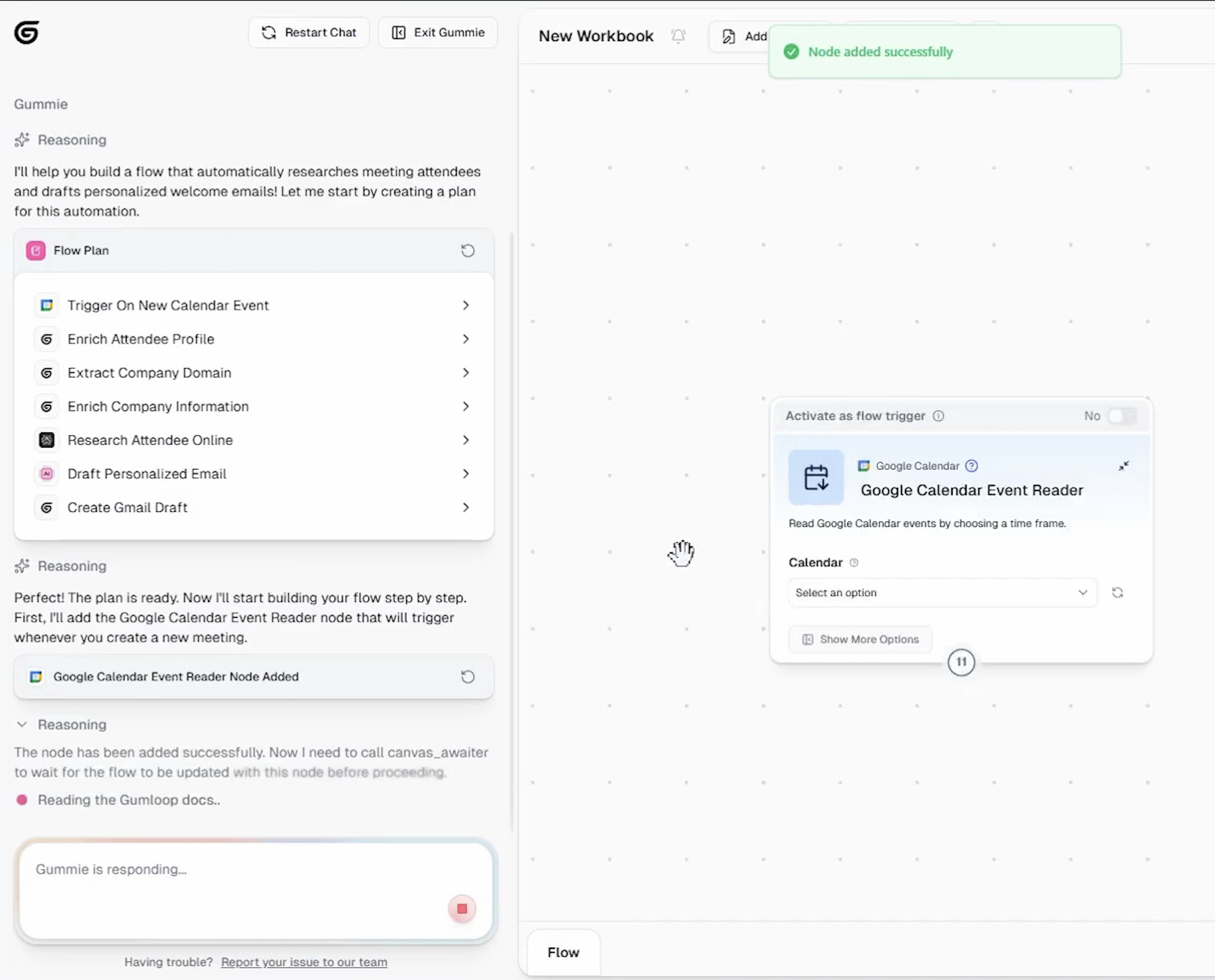Click the Gummie chat input field

[x=256, y=891]
